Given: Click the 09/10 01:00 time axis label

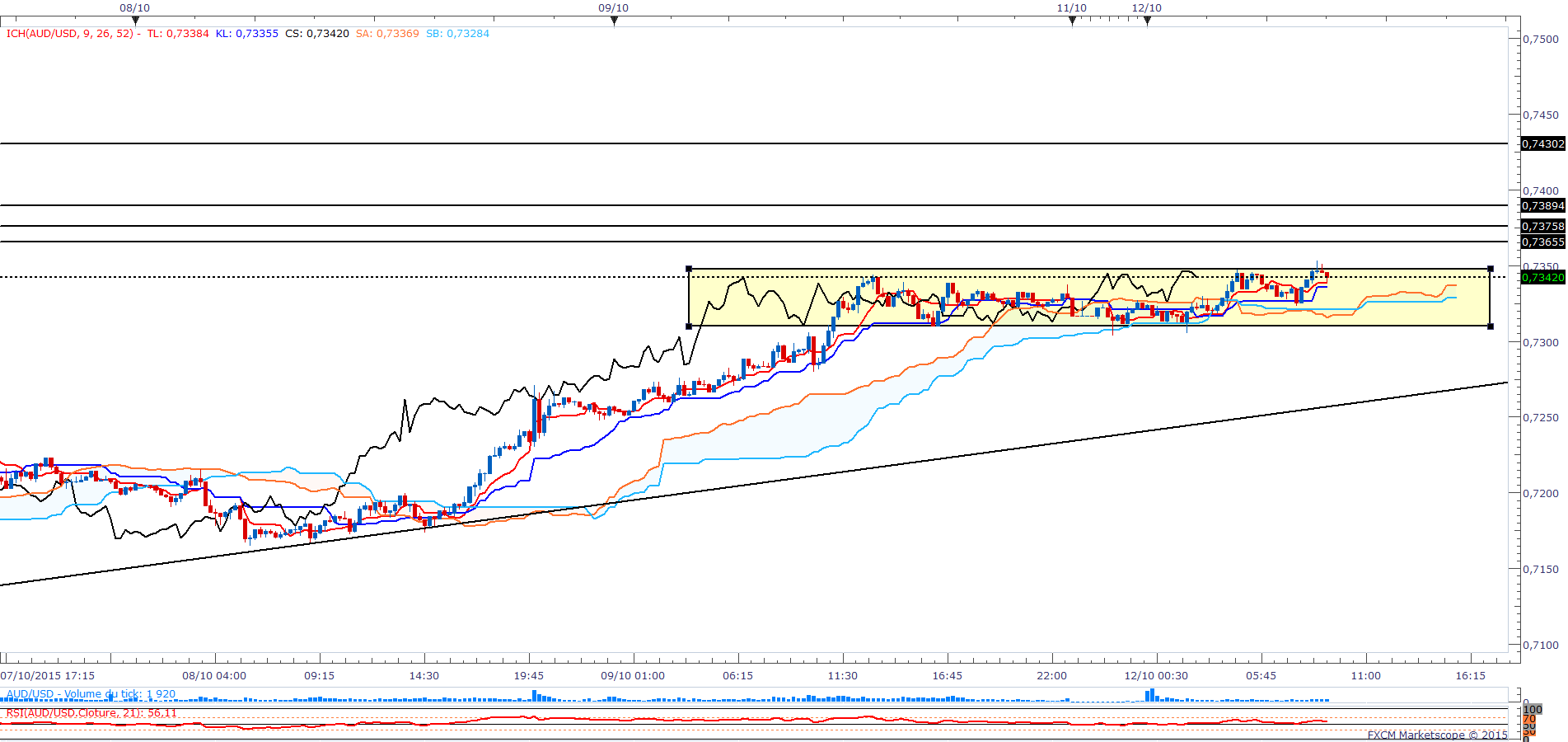Looking at the screenshot, I should tap(632, 676).
